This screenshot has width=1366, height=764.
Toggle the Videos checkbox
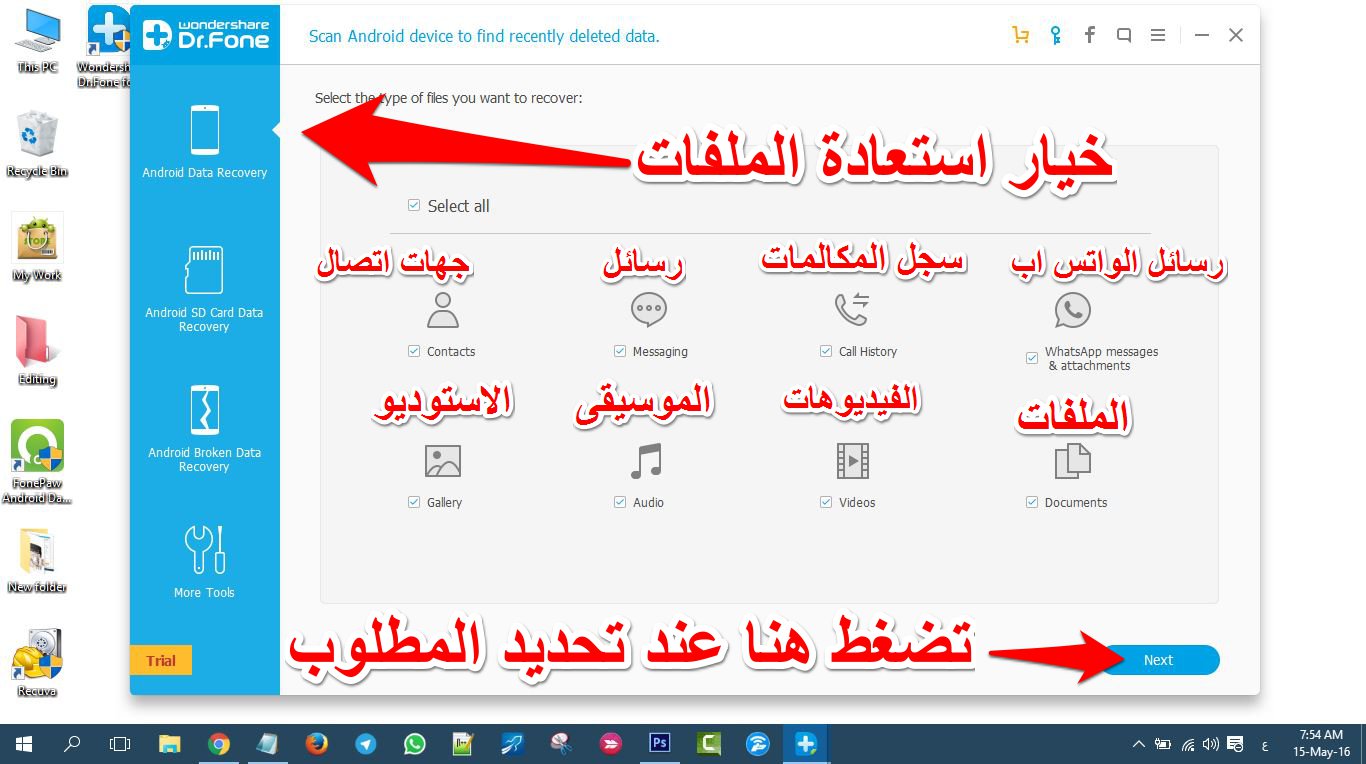tap(826, 502)
